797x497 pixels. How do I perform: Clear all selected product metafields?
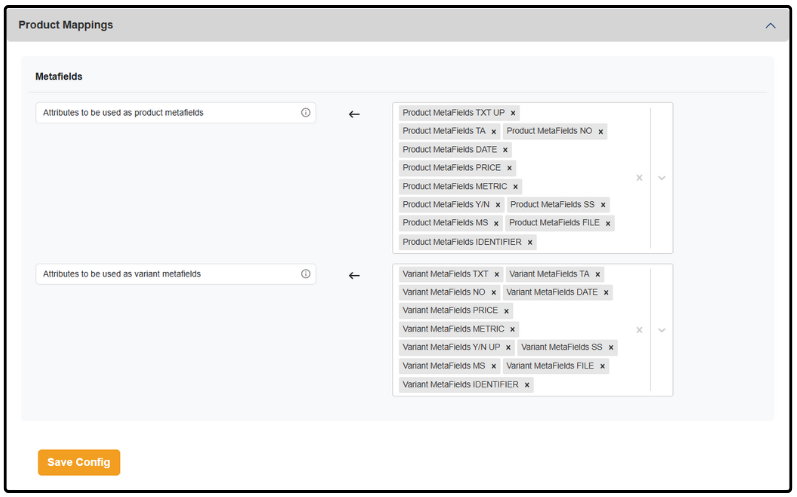(x=639, y=178)
